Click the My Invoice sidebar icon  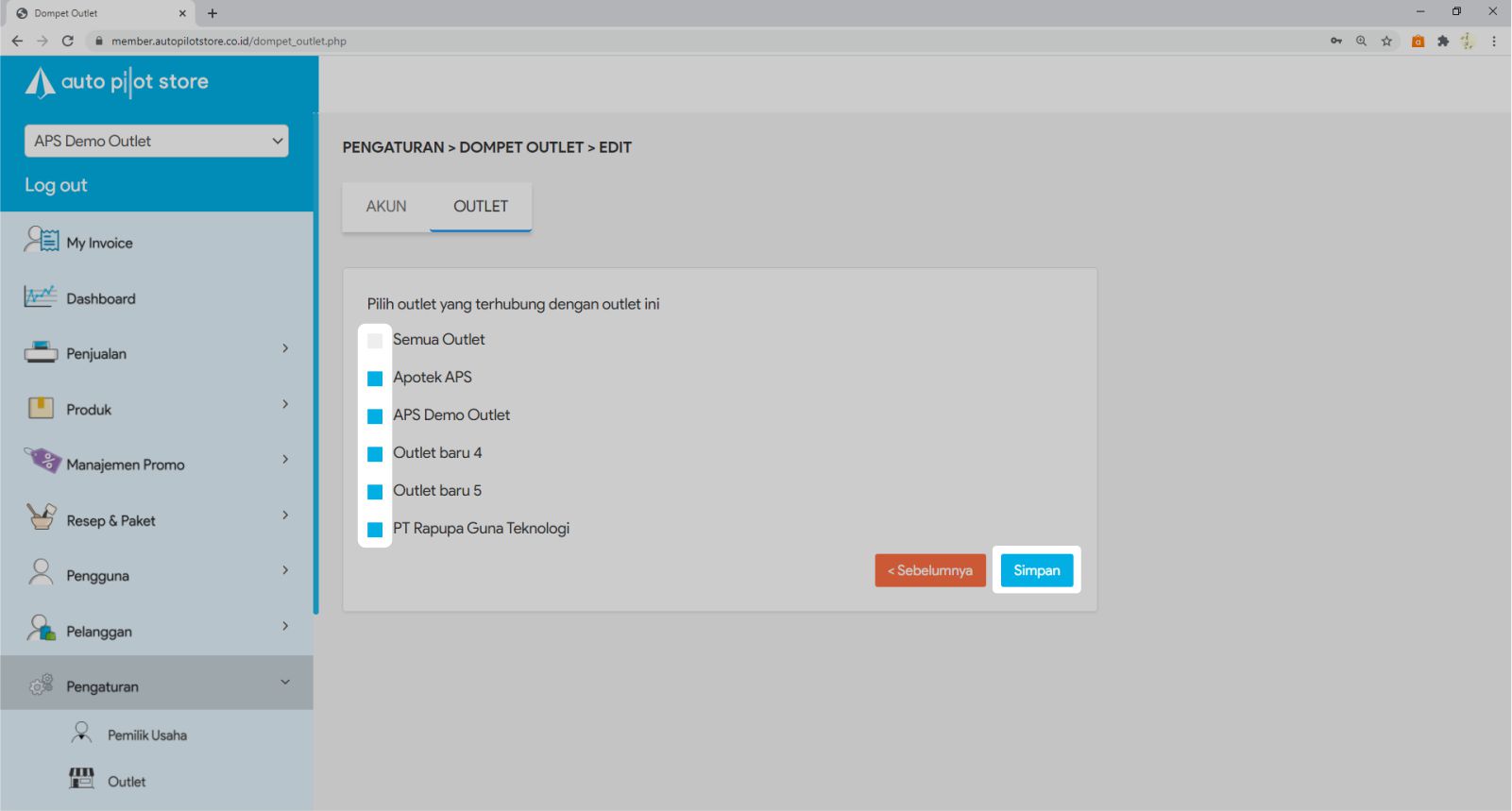pos(42,241)
